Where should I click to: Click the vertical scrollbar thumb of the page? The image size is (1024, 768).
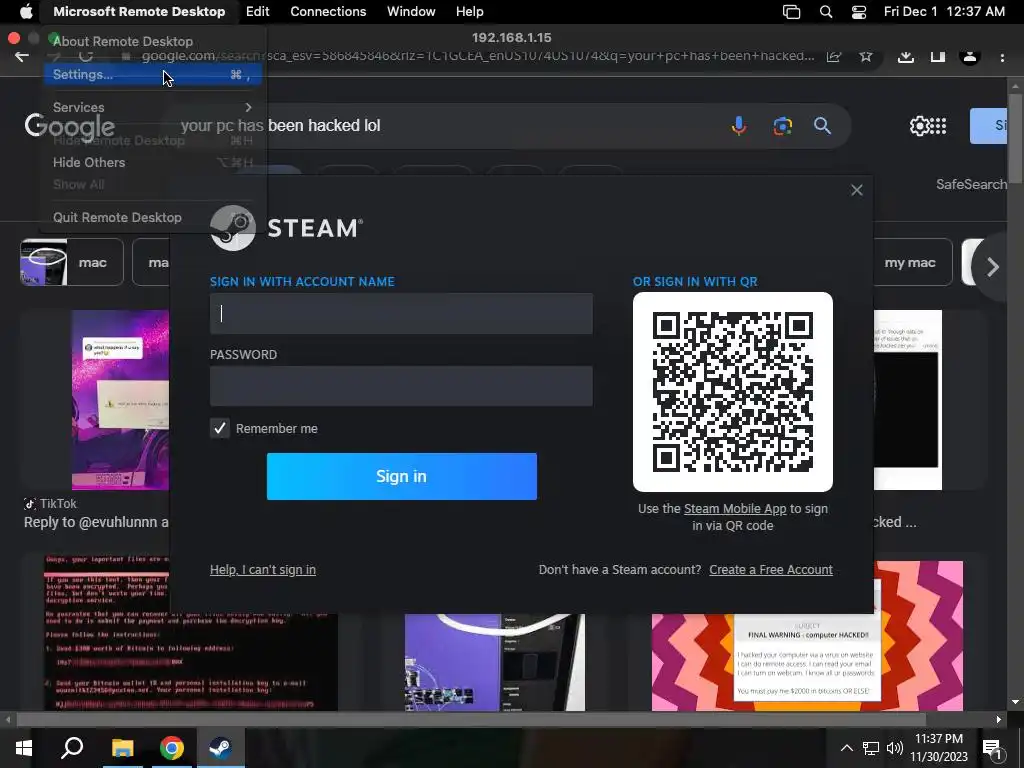pyautogui.click(x=1015, y=137)
